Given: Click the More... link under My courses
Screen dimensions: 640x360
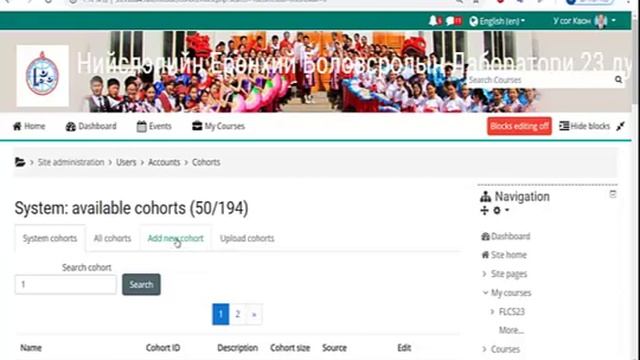Looking at the screenshot, I should 511,330.
